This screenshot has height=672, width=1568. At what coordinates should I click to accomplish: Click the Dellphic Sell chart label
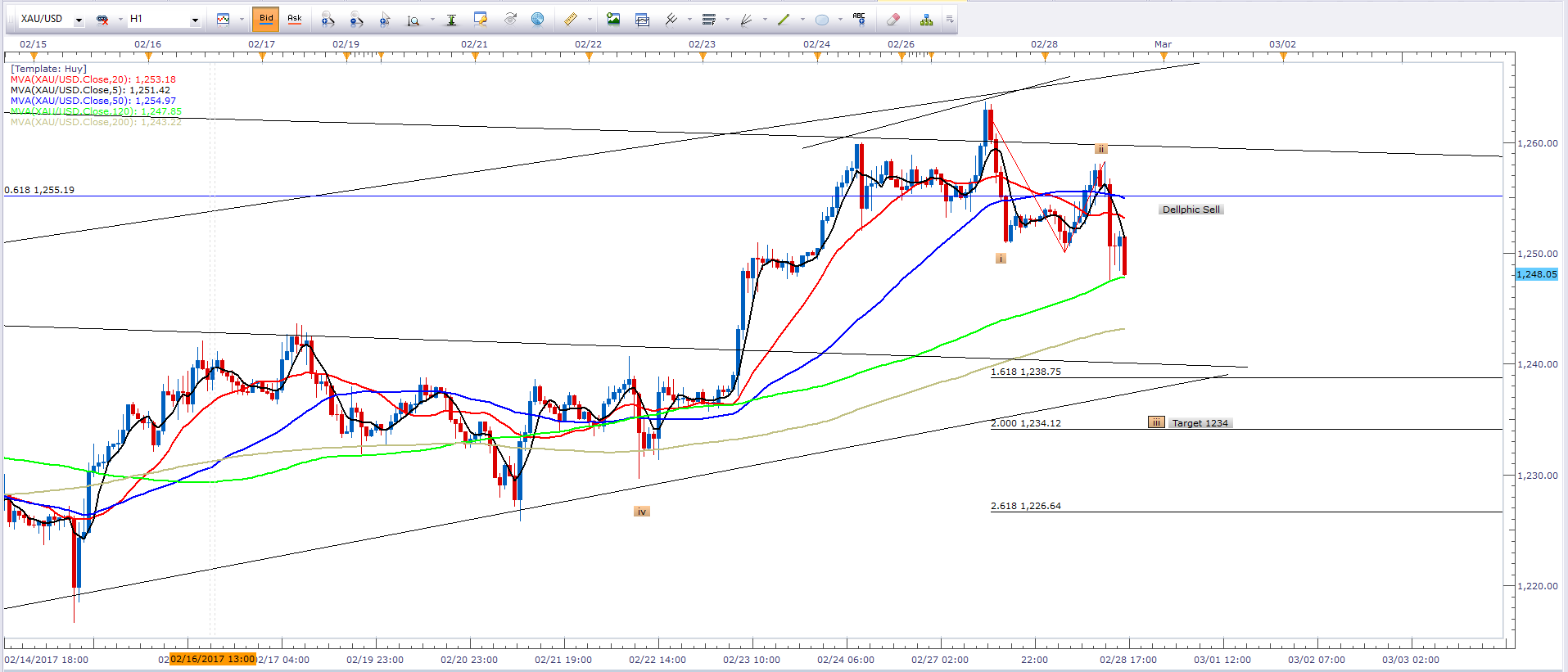[1191, 210]
